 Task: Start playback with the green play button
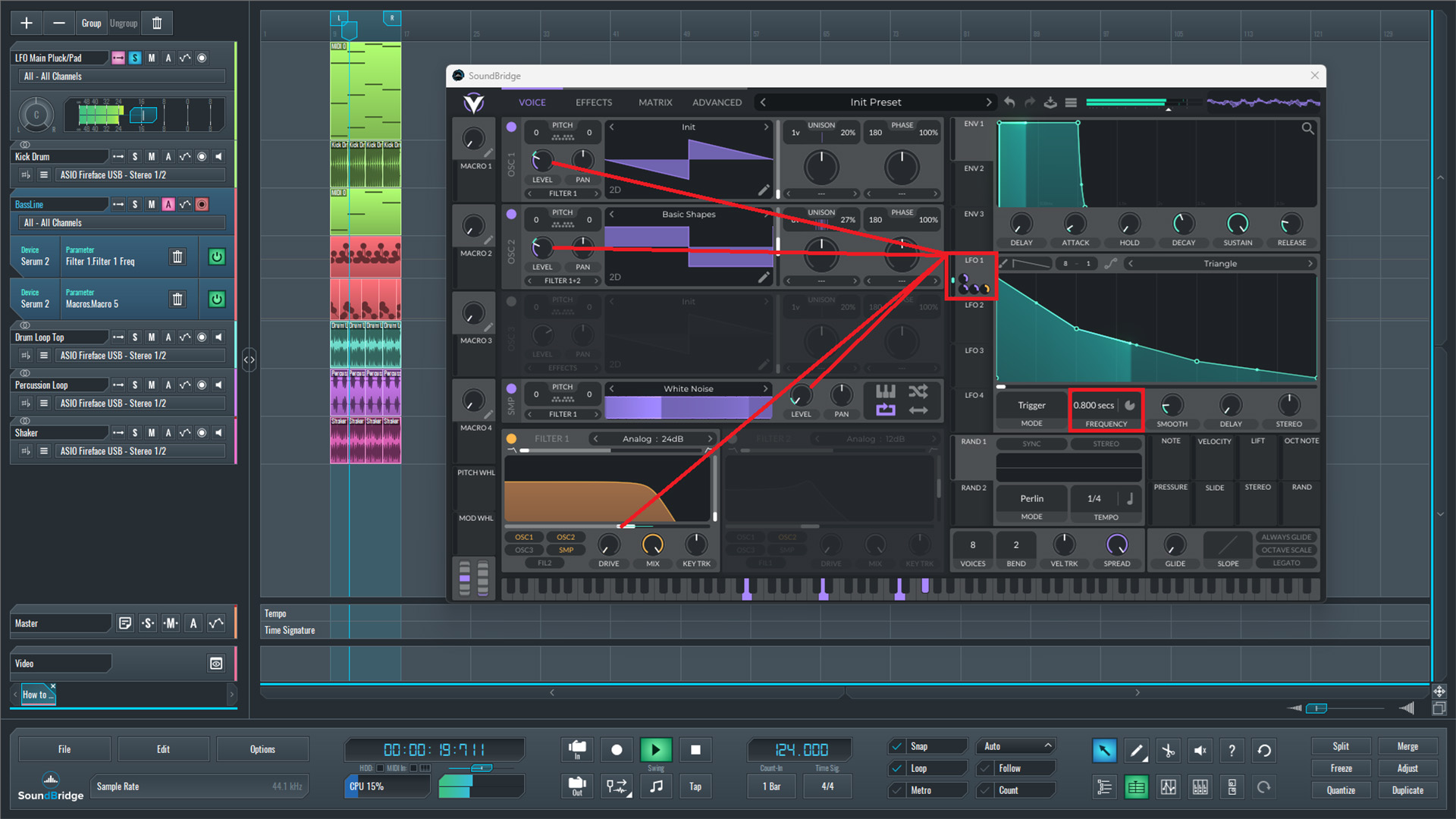click(x=656, y=750)
